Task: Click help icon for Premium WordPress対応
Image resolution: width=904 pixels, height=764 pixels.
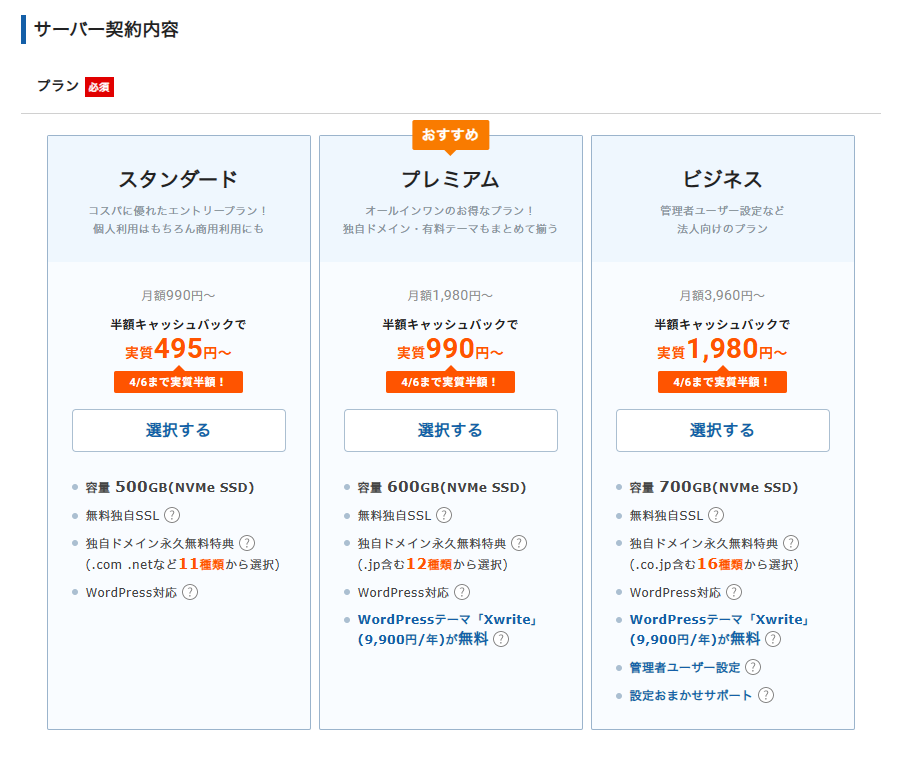Action: (x=462, y=592)
